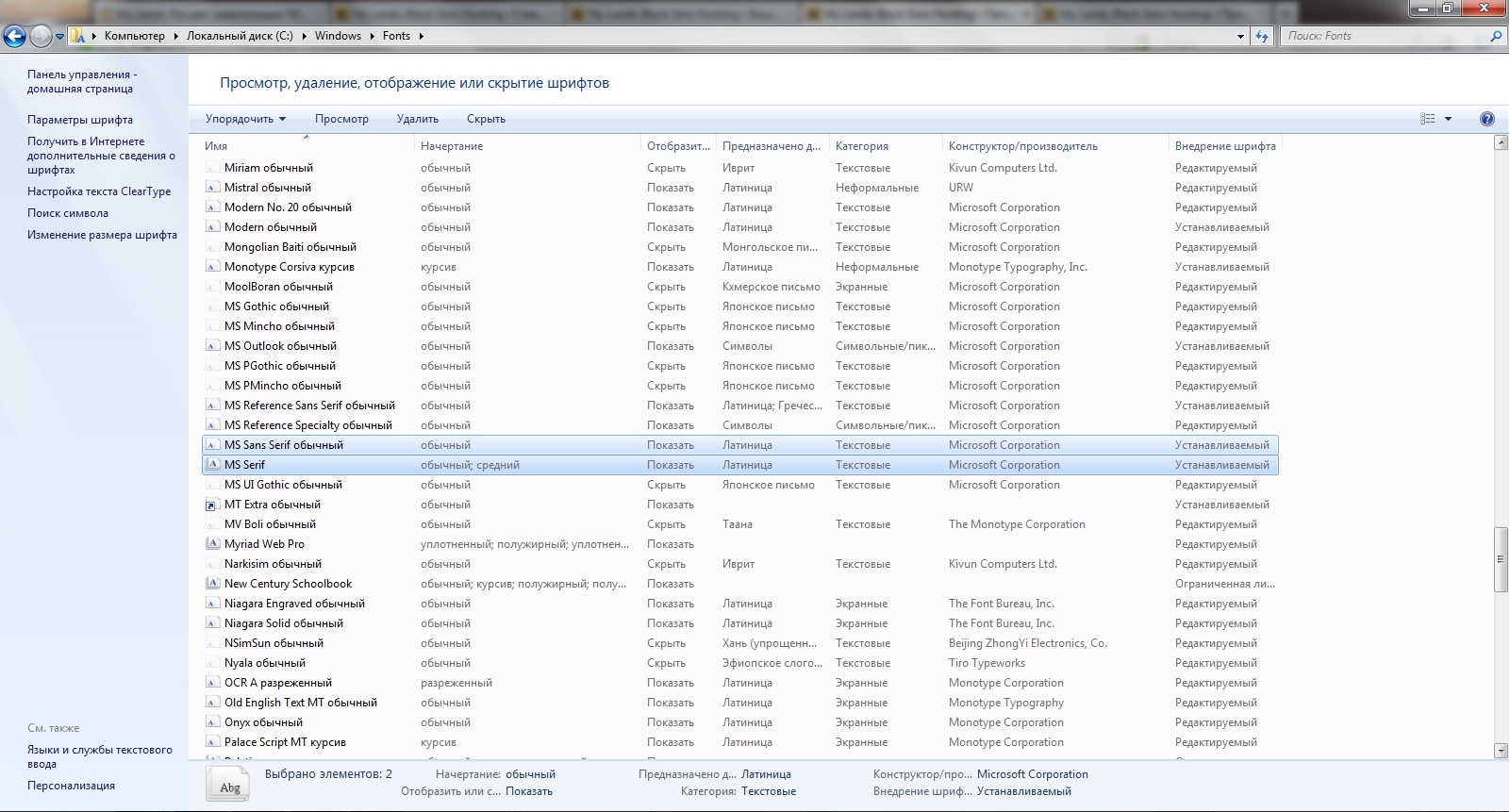The width and height of the screenshot is (1510, 812).
Task: Click the scrollbar down arrow
Action: pyautogui.click(x=1501, y=751)
